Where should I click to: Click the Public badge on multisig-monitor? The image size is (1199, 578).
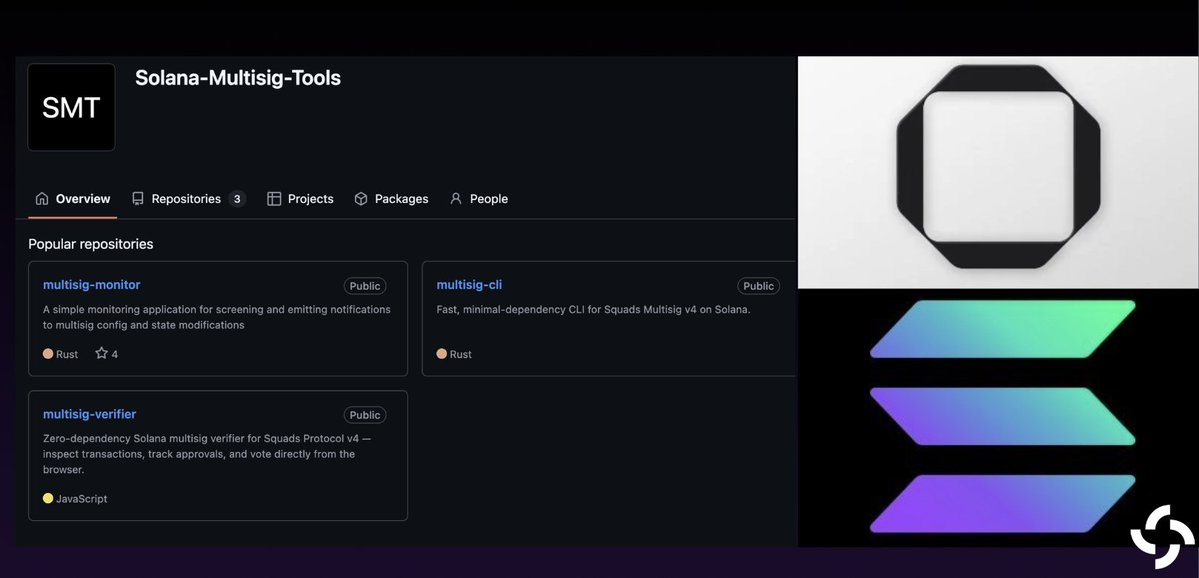[365, 286]
